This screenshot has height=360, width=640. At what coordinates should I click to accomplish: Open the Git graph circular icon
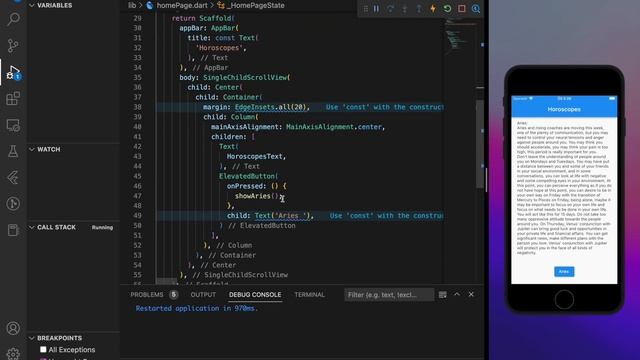13,204
